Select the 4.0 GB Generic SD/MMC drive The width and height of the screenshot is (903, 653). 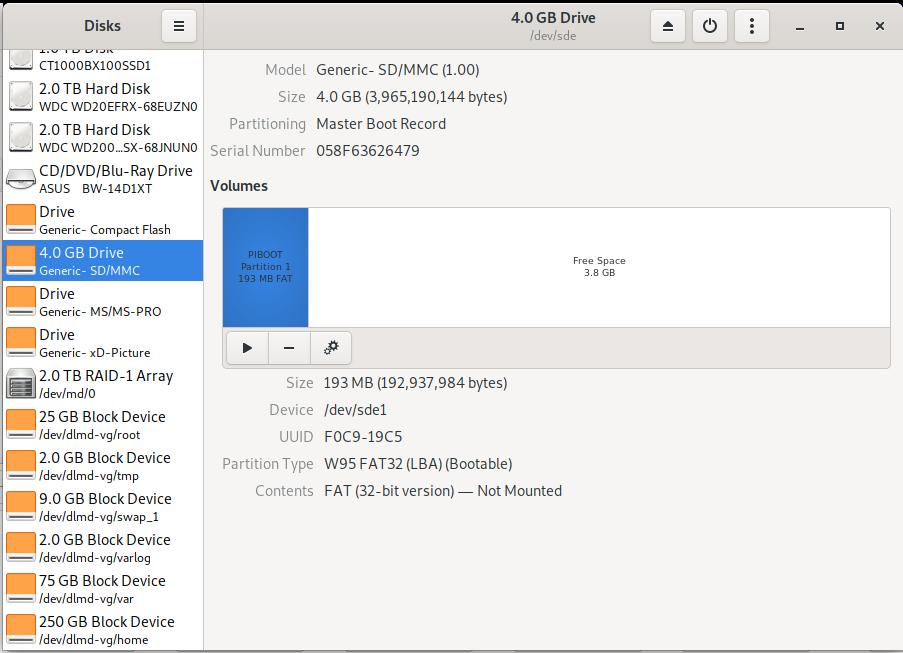coord(103,261)
